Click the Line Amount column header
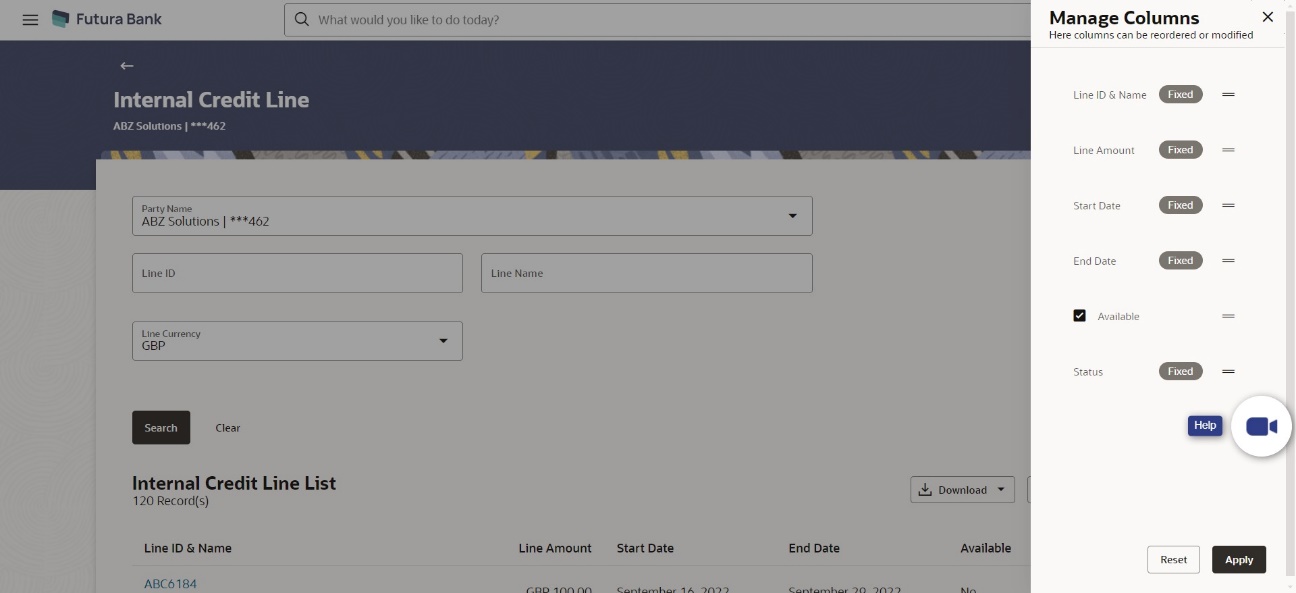The image size is (1296, 593). (555, 548)
